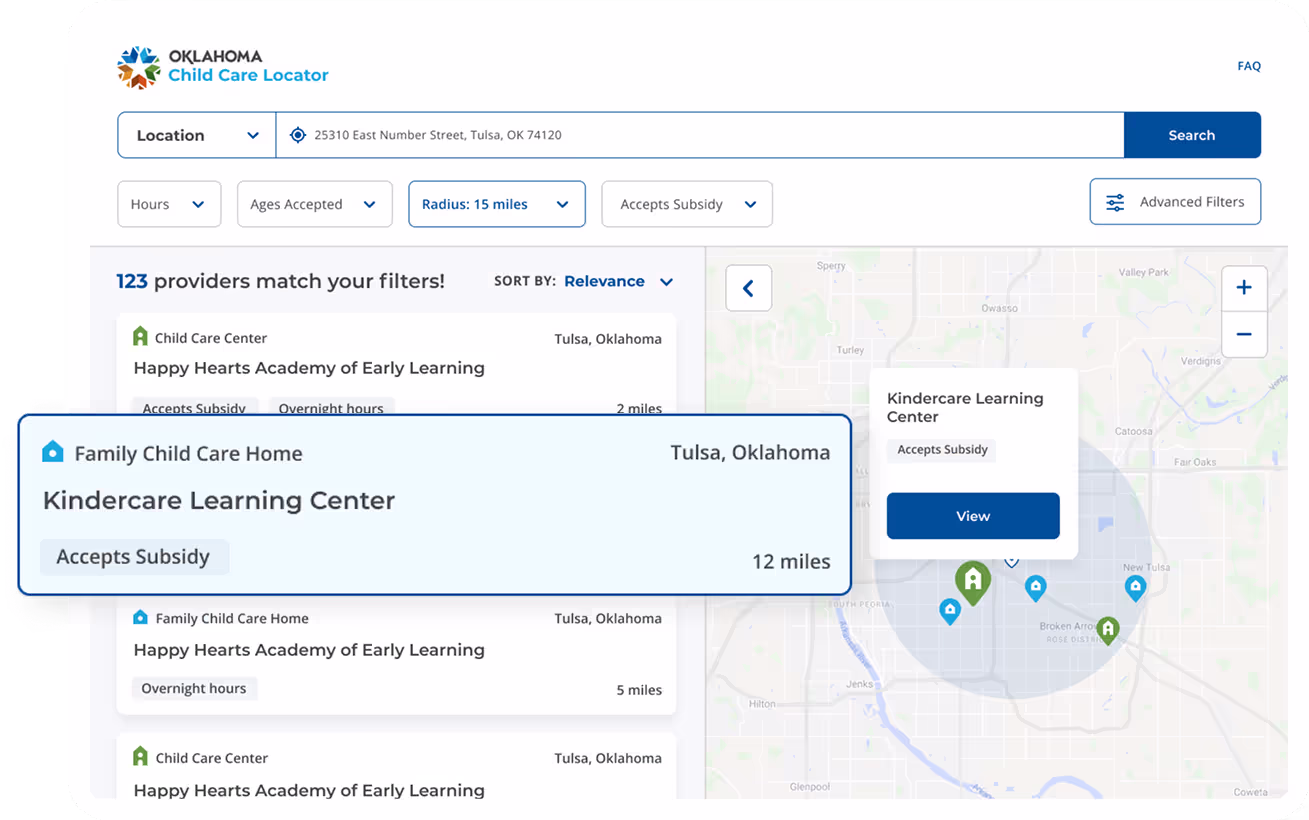Click the blue home pin near South Peoria
Screen dimensions: 1309x820
pyautogui.click(x=950, y=611)
